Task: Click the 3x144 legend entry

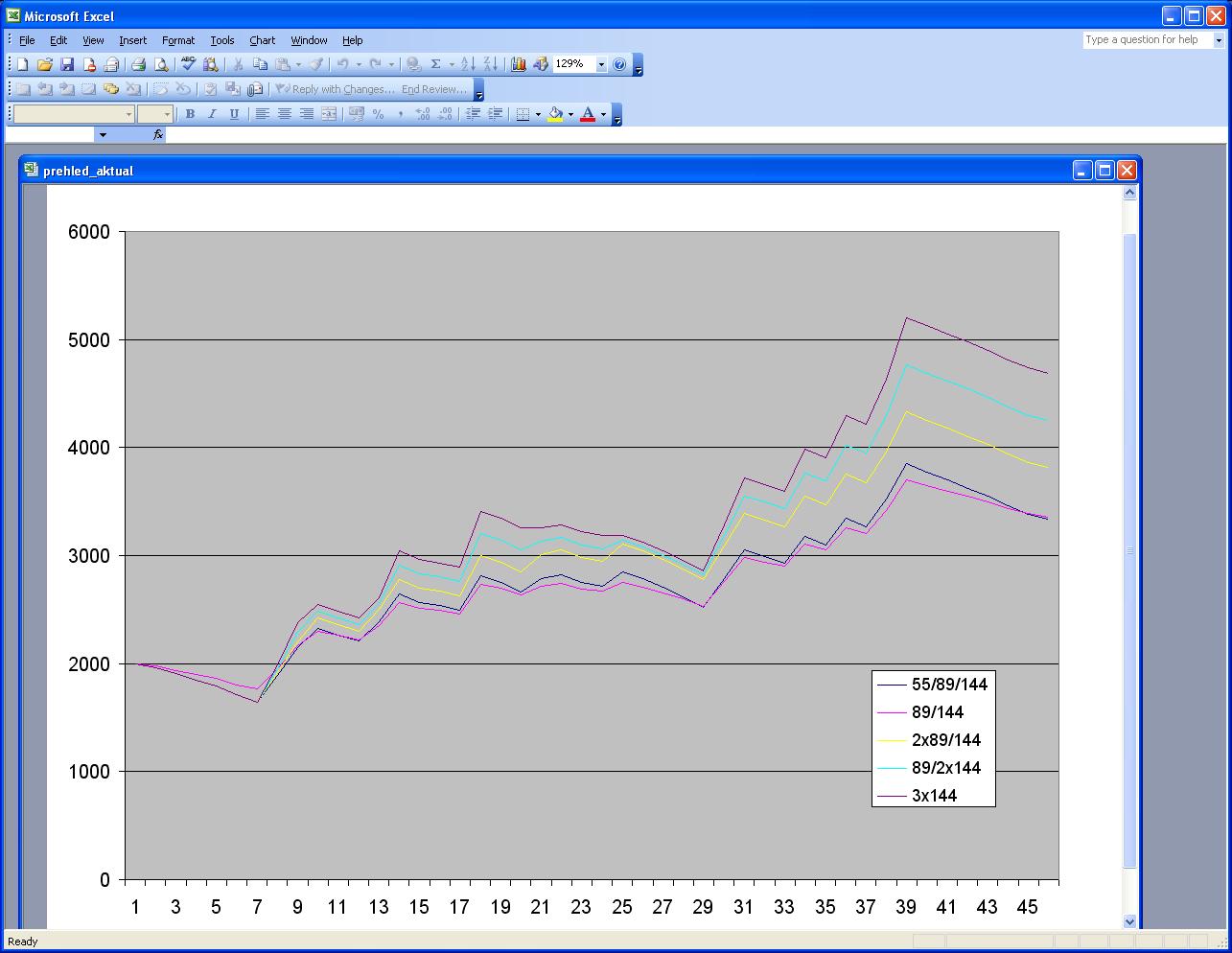Action: tap(934, 796)
